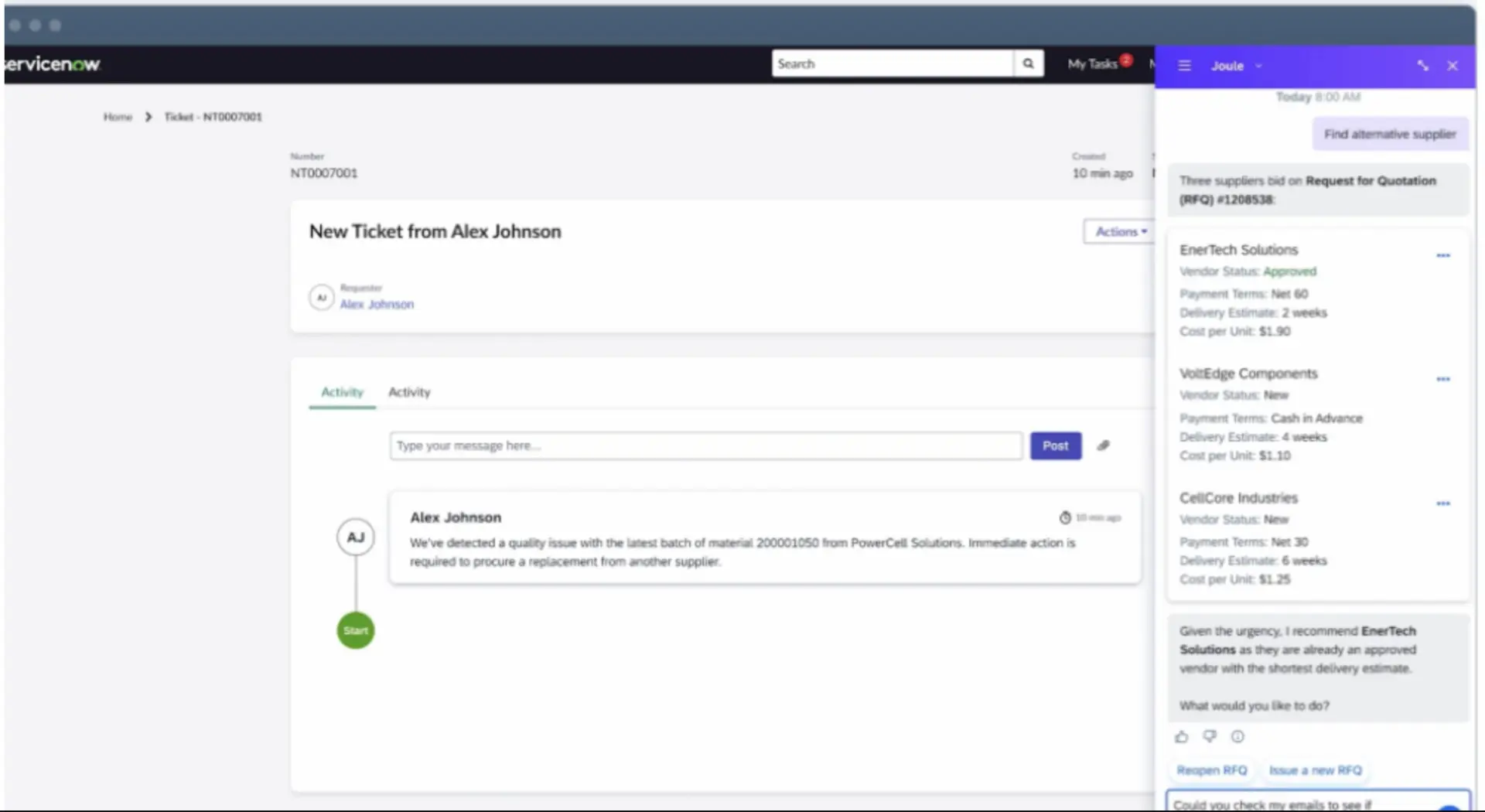Click the search magnifier icon
Image resolution: width=1485 pixels, height=812 pixels.
[x=1028, y=63]
